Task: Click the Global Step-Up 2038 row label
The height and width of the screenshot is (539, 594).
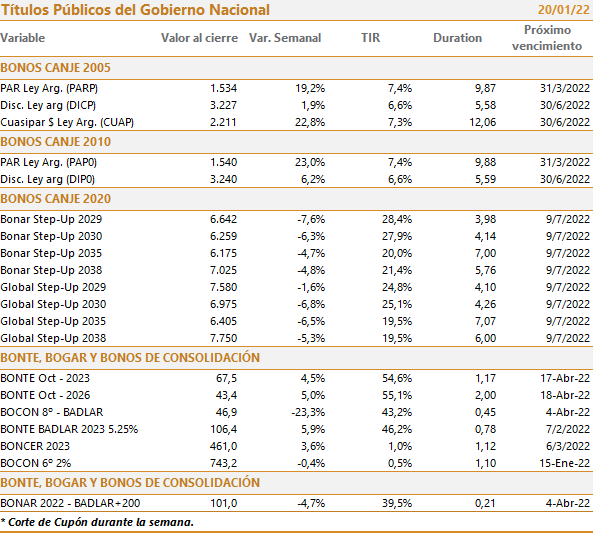Action: tap(53, 338)
